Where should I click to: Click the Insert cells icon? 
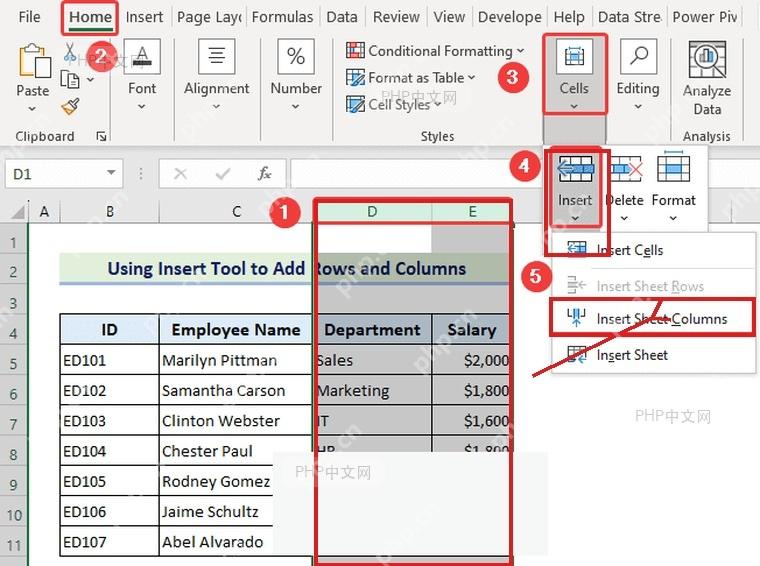pos(575,169)
